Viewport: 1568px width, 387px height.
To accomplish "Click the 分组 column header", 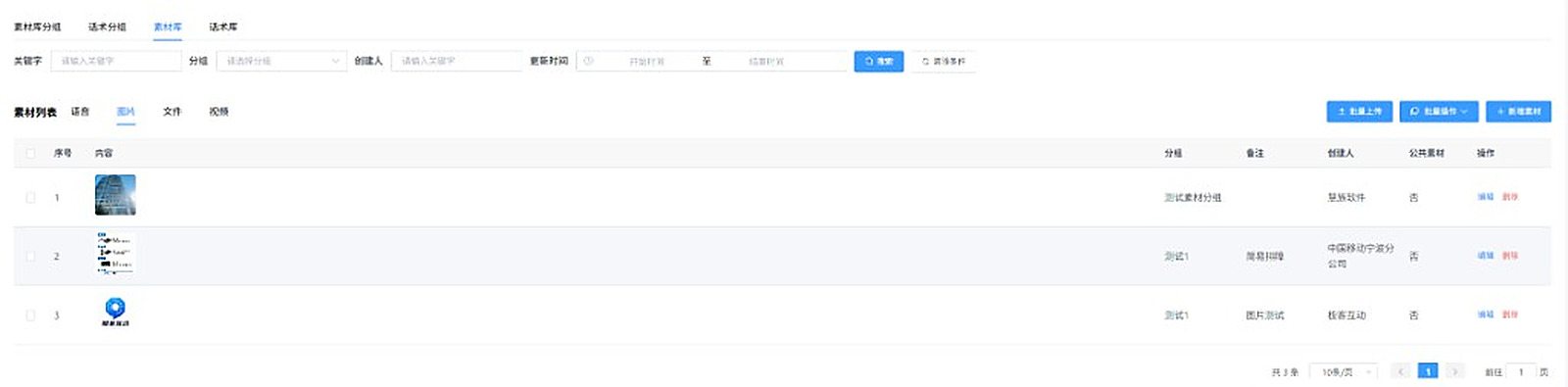I will [1173, 153].
